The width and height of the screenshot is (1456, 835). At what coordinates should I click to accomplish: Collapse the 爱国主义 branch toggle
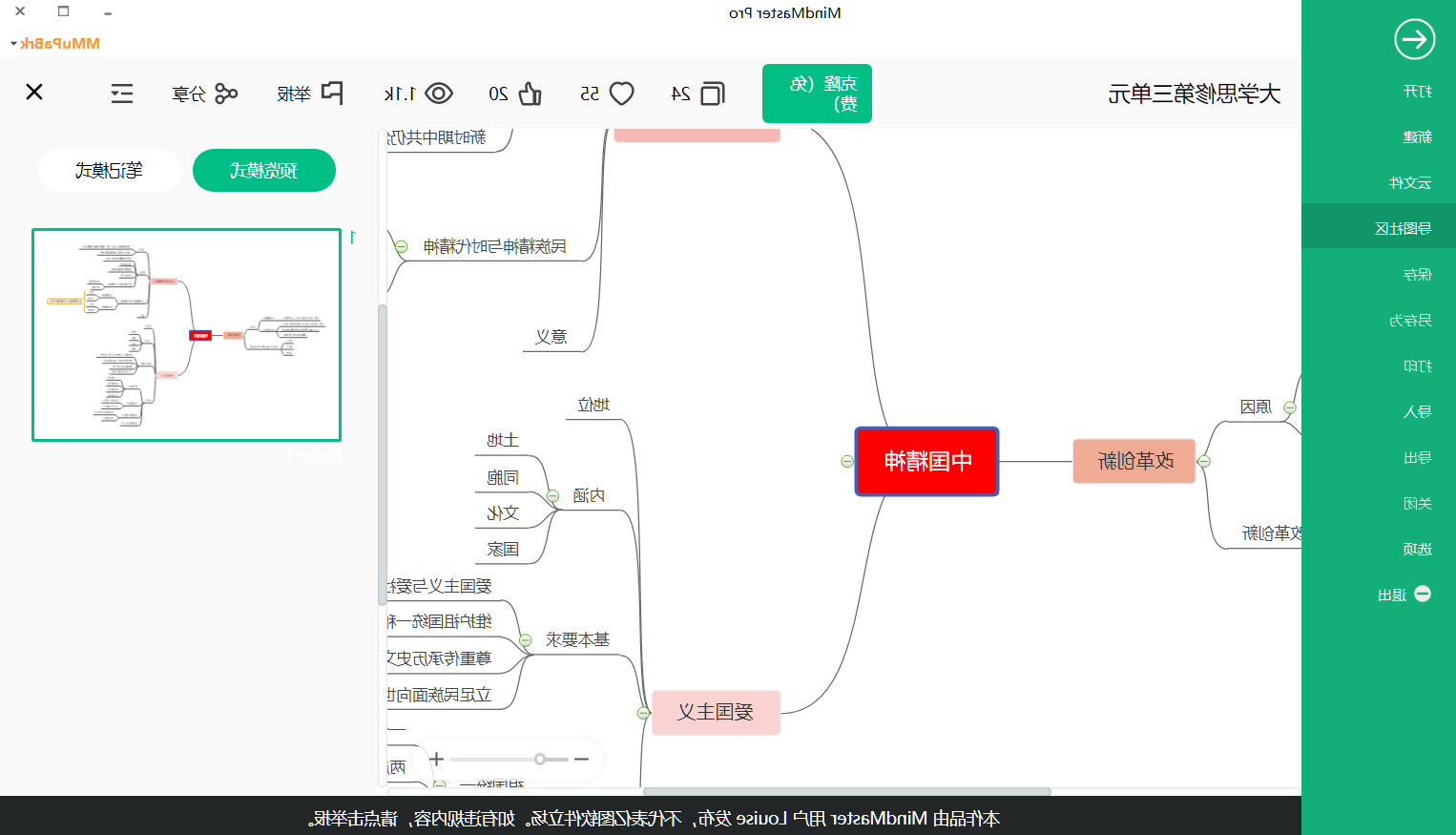[643, 713]
